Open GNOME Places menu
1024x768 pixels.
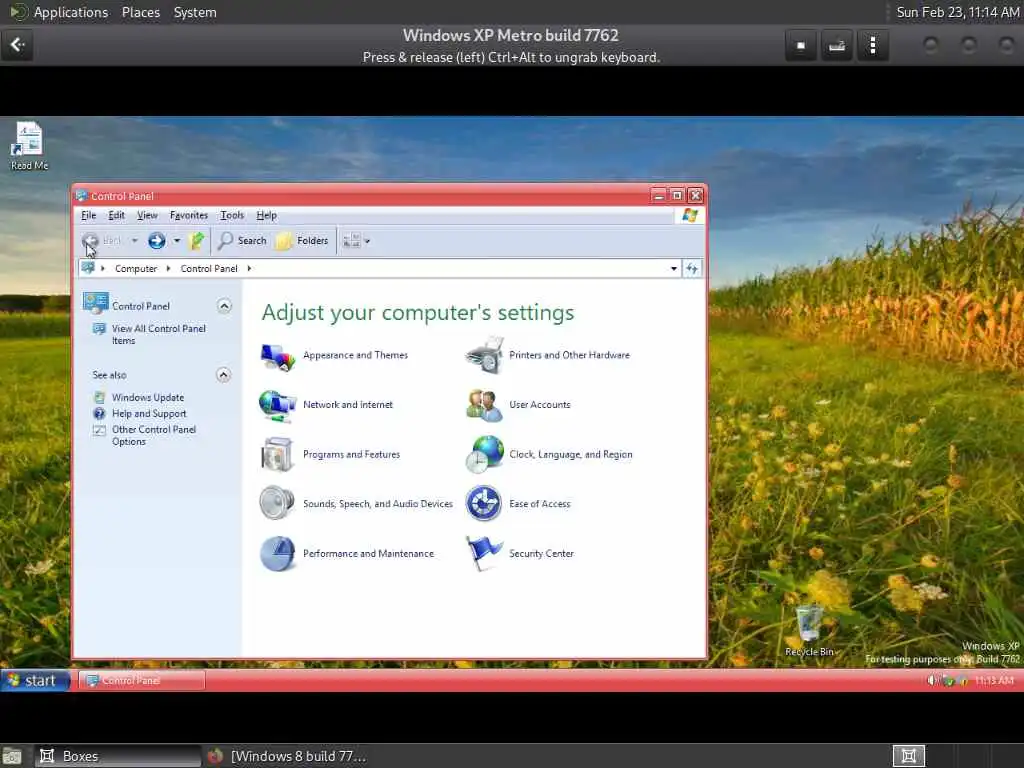click(140, 12)
